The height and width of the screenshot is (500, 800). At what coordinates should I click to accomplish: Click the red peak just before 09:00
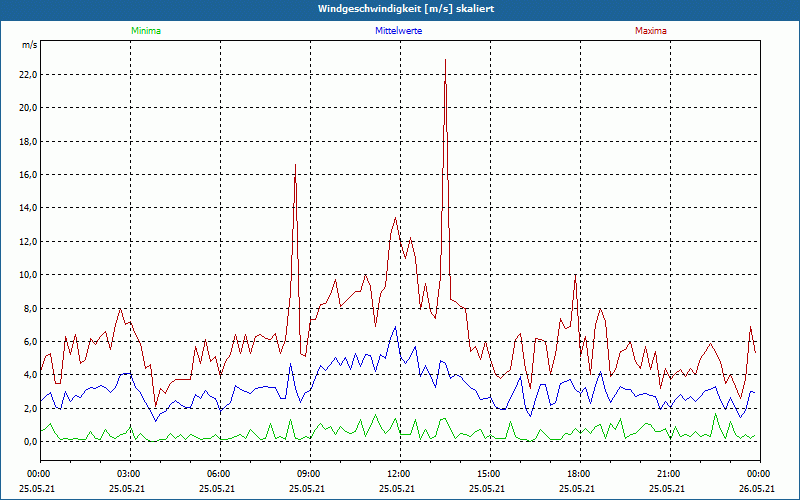[x=295, y=165]
